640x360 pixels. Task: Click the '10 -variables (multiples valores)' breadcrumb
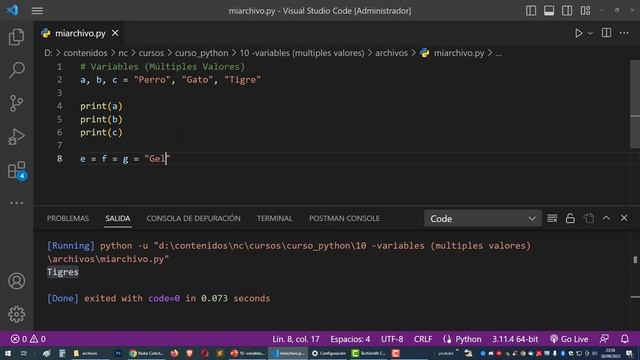(x=302, y=53)
